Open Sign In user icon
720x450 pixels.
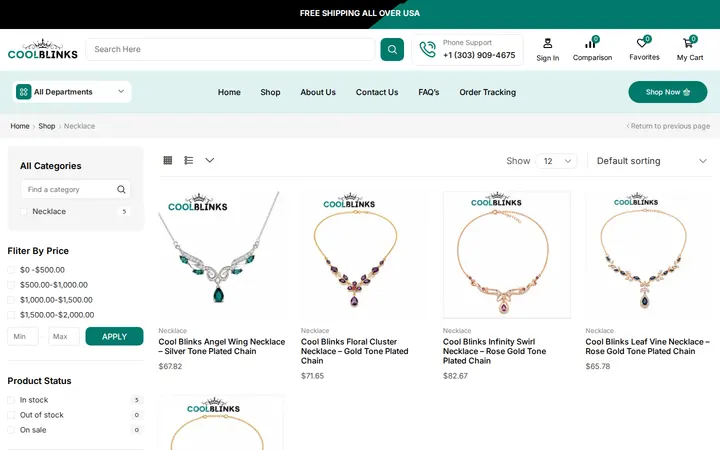click(x=547, y=43)
